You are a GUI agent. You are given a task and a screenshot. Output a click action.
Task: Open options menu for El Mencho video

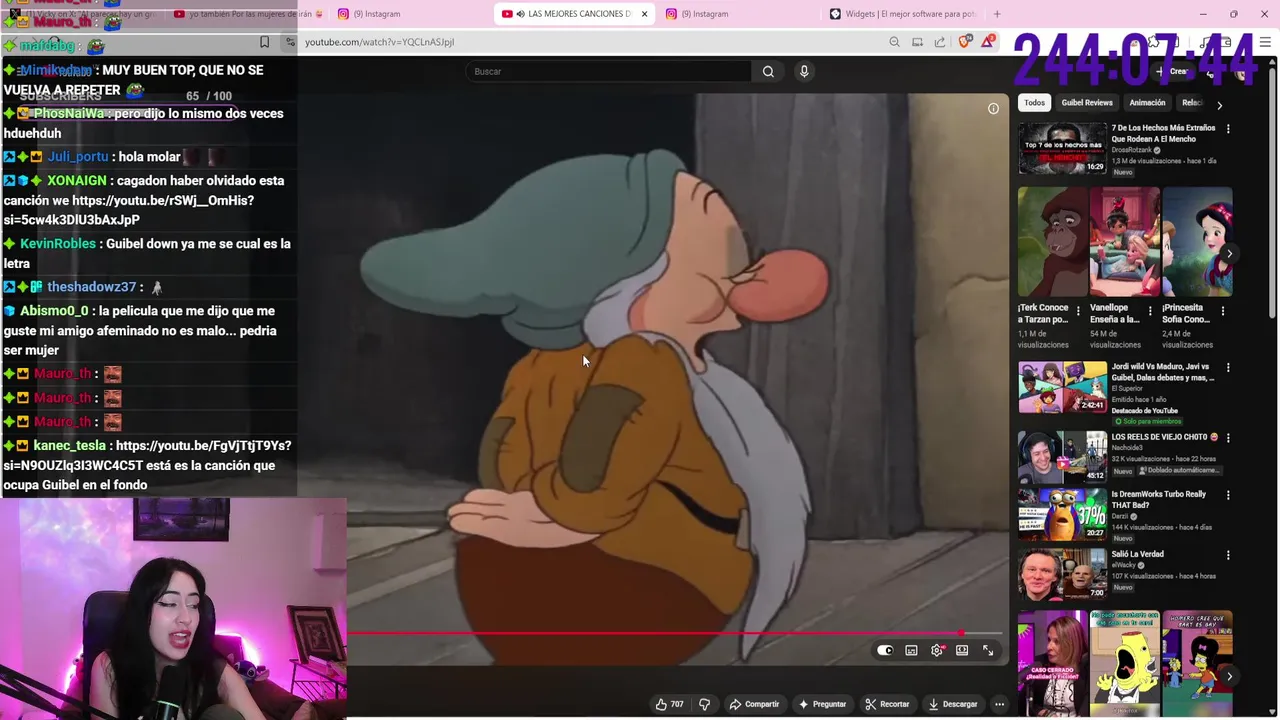[1228, 129]
